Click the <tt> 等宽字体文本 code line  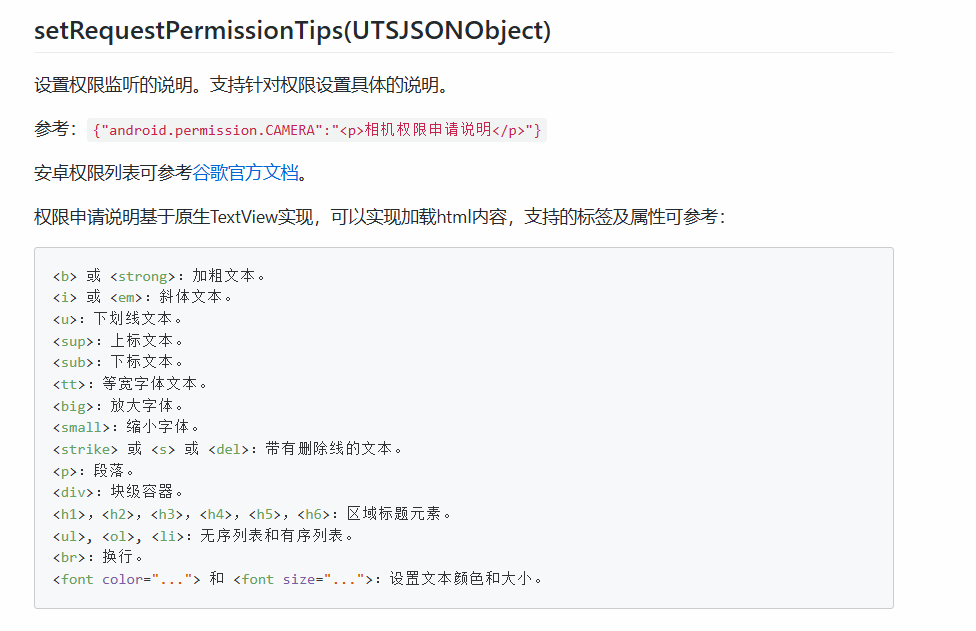click(131, 384)
